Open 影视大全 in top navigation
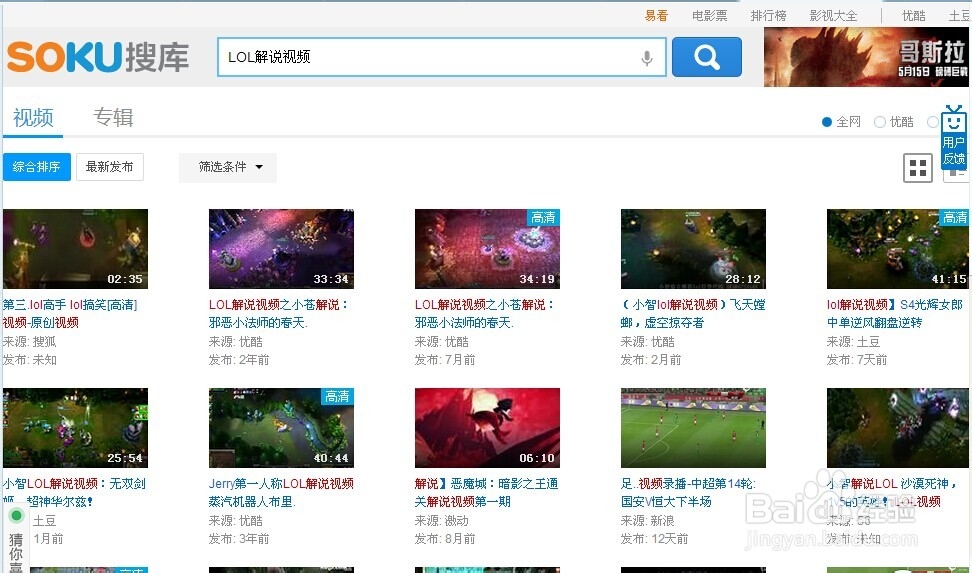 coord(833,16)
